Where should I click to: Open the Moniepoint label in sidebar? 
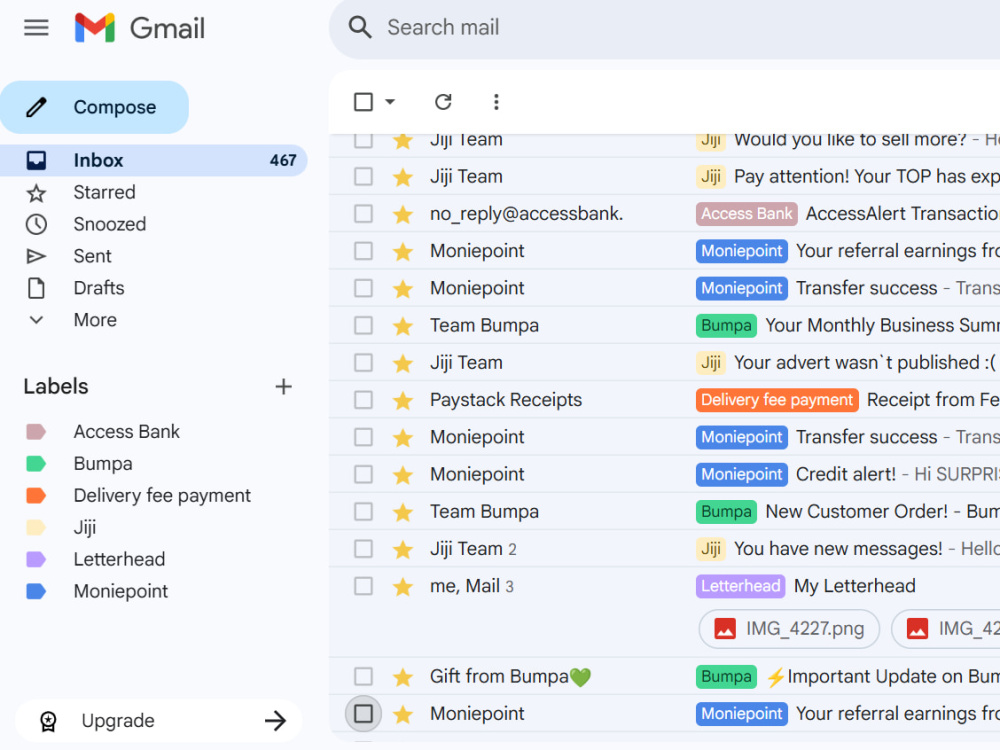click(x=121, y=591)
